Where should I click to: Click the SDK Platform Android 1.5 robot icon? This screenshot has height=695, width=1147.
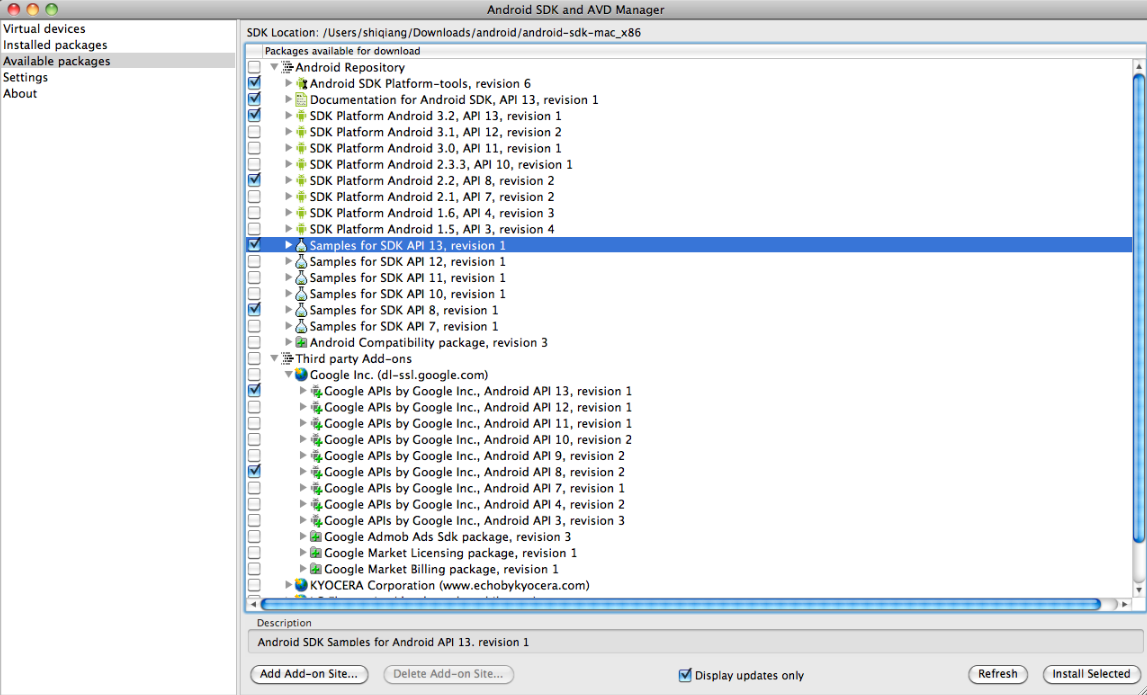click(301, 229)
